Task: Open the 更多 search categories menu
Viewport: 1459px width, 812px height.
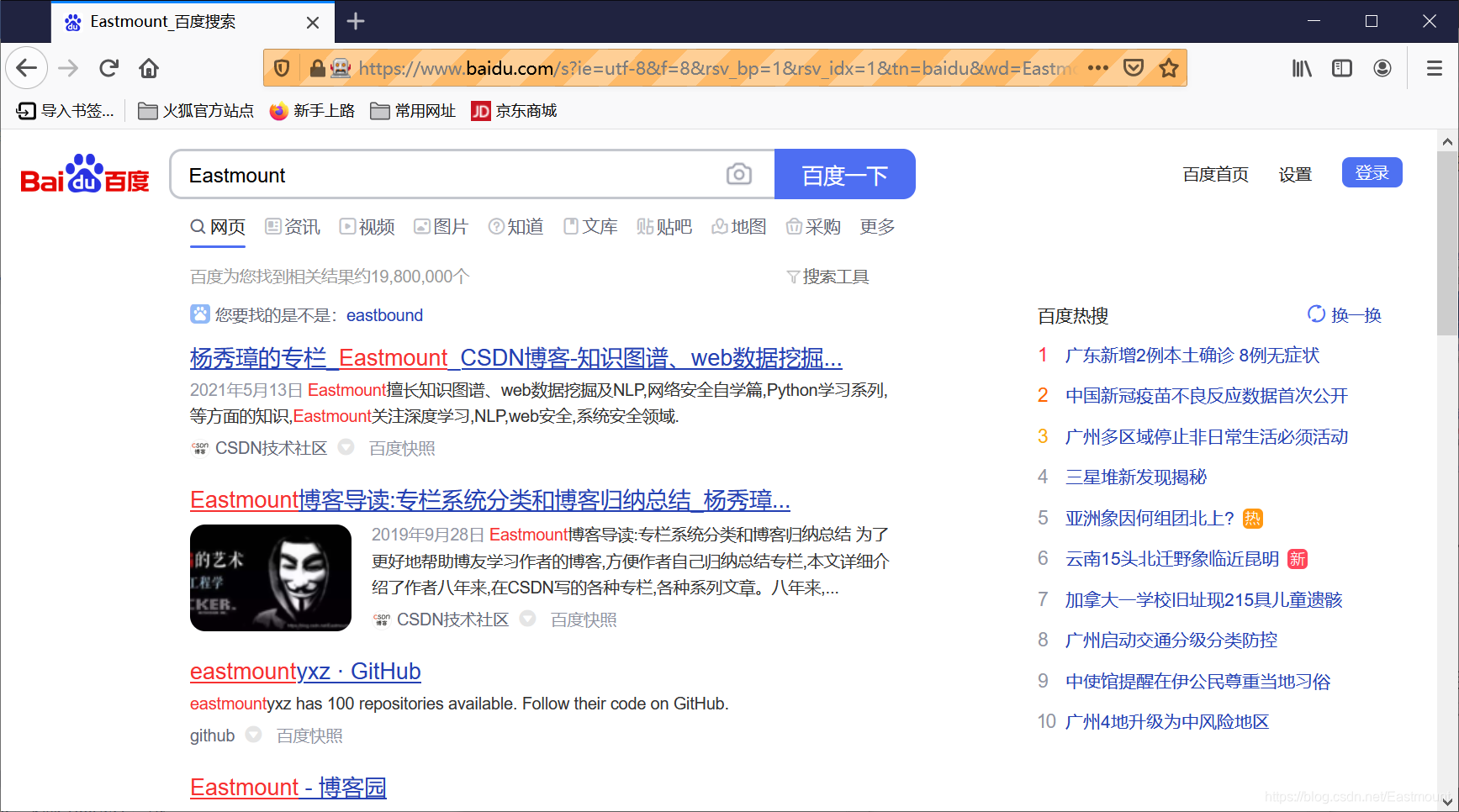Action: (877, 227)
